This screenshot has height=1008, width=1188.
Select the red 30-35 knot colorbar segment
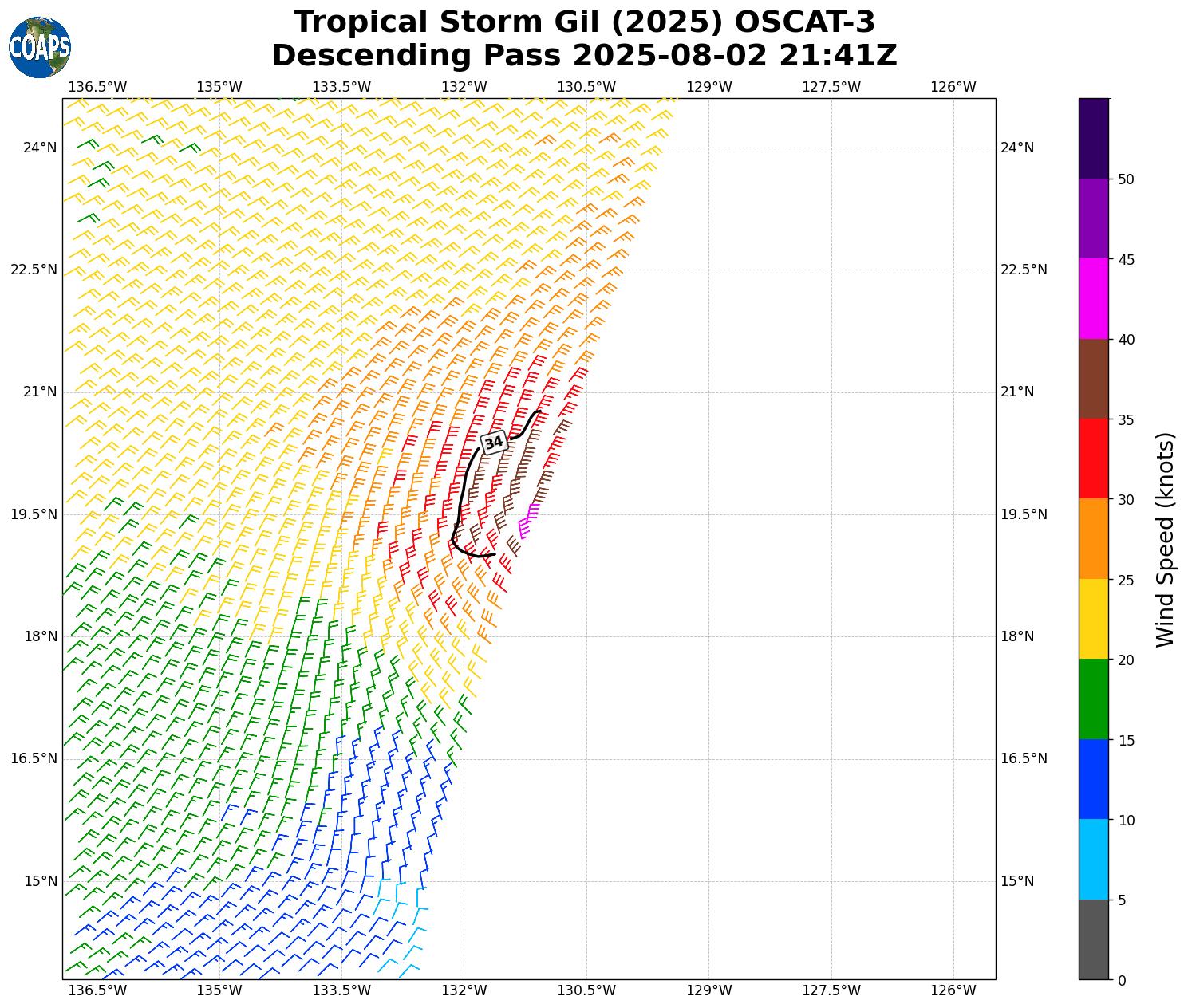coord(1093,459)
